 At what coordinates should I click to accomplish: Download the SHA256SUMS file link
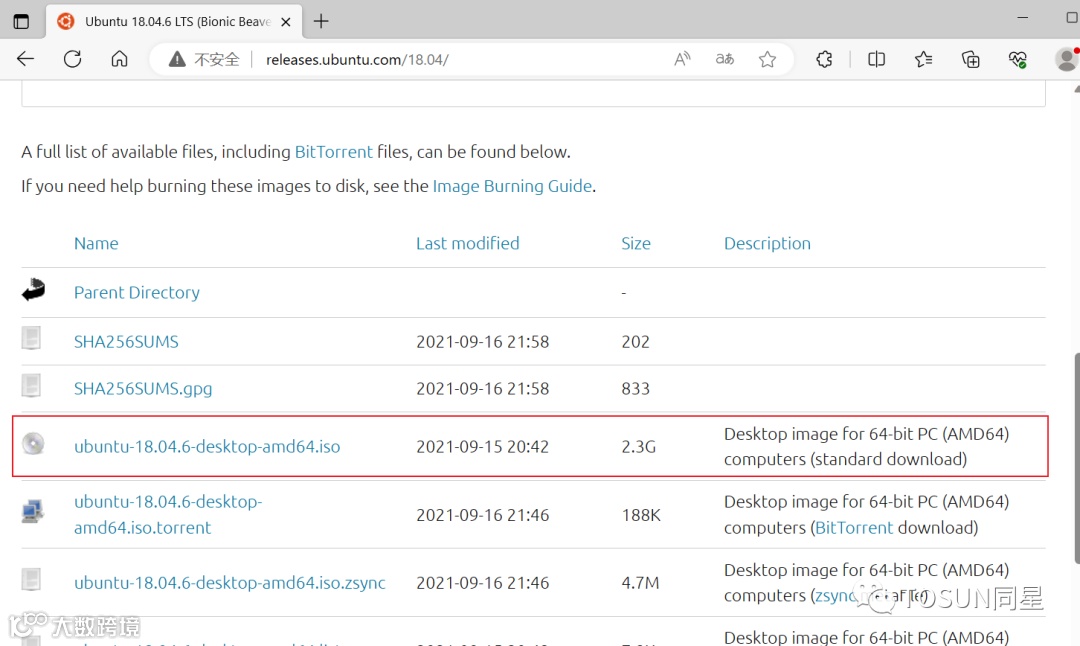pos(126,342)
